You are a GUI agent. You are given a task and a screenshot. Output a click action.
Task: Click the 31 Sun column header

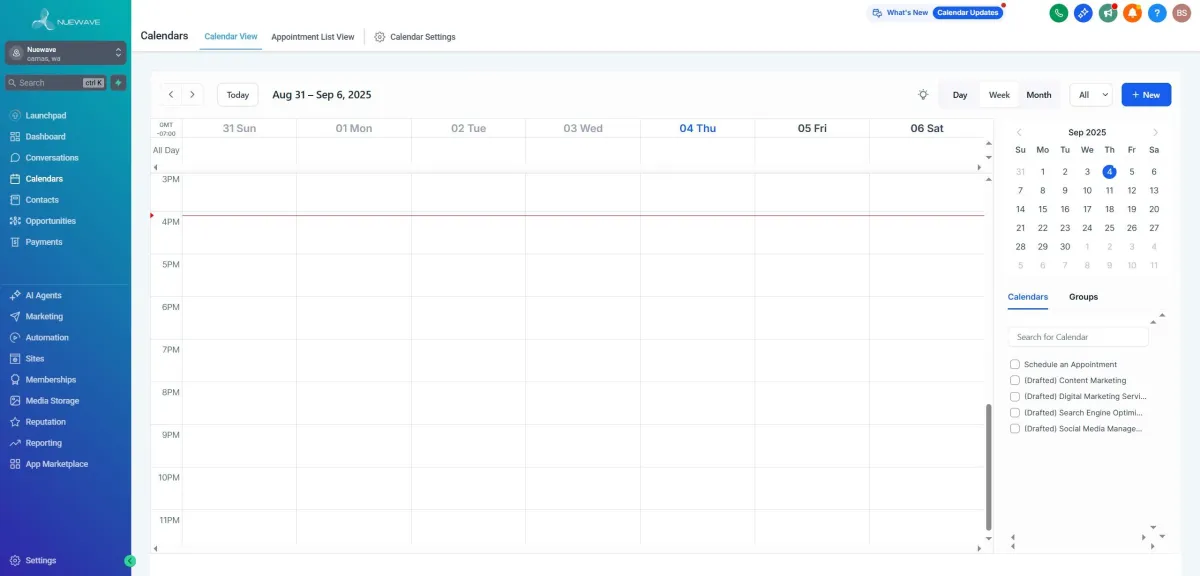(x=239, y=128)
